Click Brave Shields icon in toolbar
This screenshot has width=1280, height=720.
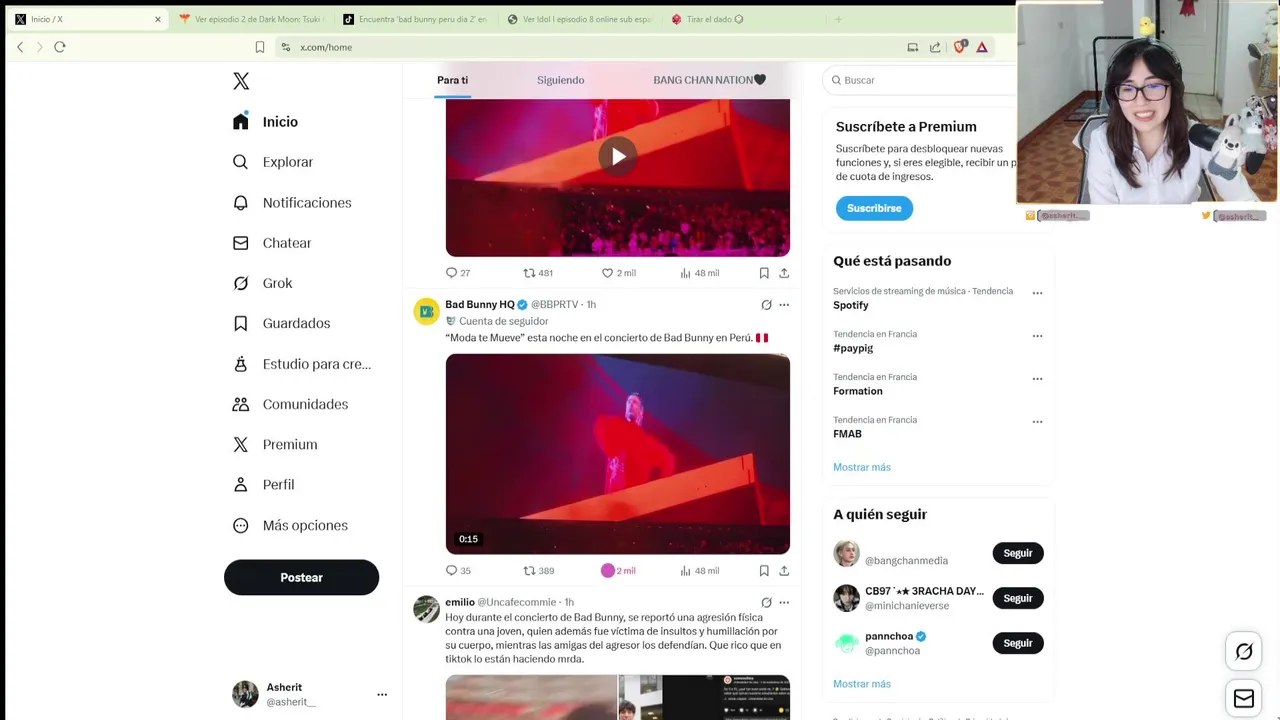[960, 47]
